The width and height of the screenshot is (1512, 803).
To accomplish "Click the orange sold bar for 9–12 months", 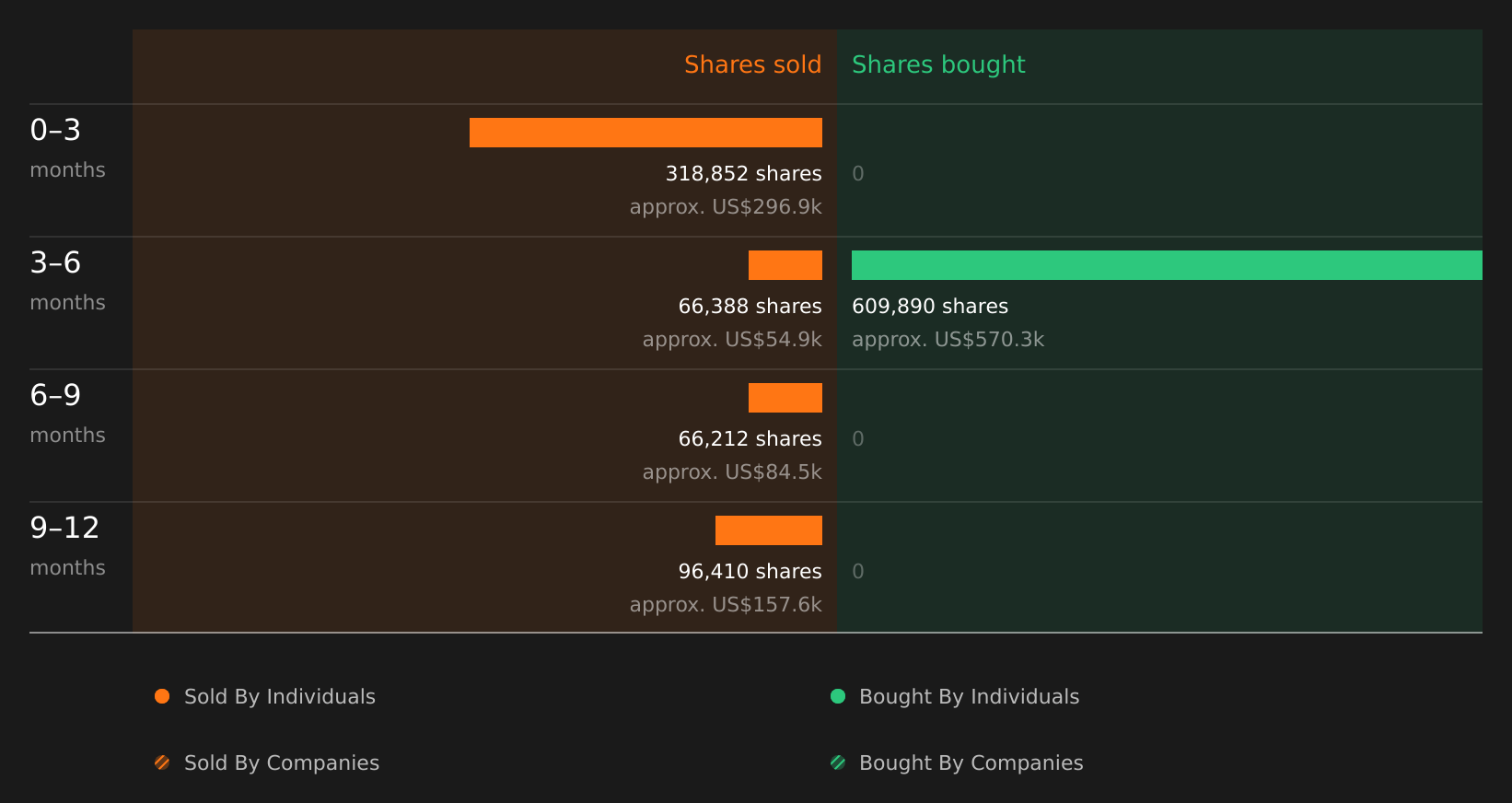I will tap(769, 530).
